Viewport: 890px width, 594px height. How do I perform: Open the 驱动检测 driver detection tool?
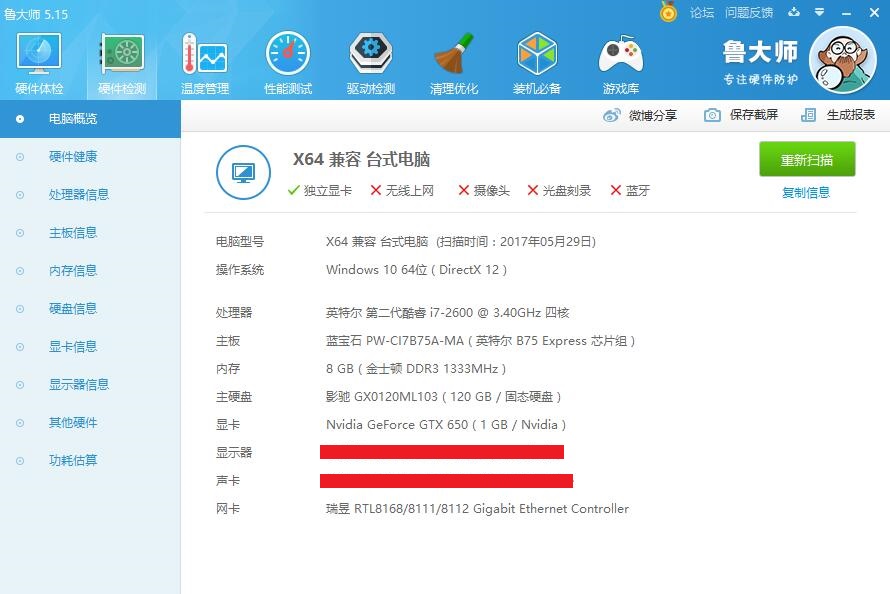pyautogui.click(x=371, y=64)
